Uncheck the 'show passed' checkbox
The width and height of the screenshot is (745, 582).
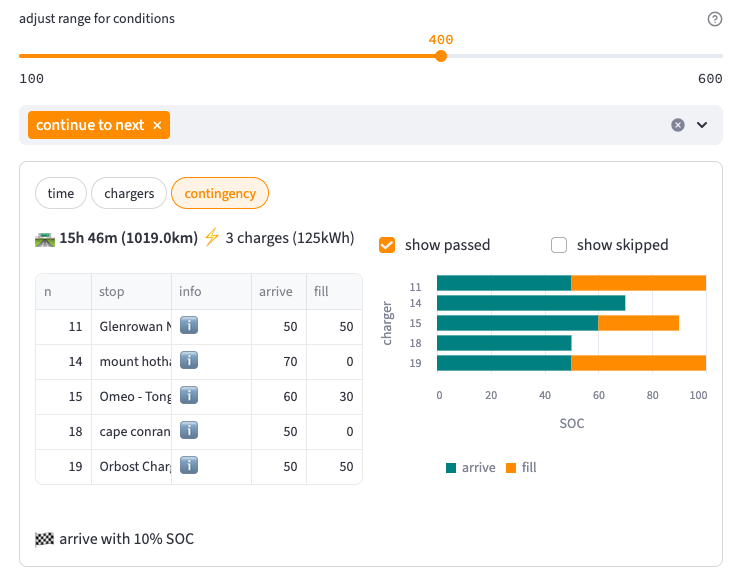[x=388, y=245]
